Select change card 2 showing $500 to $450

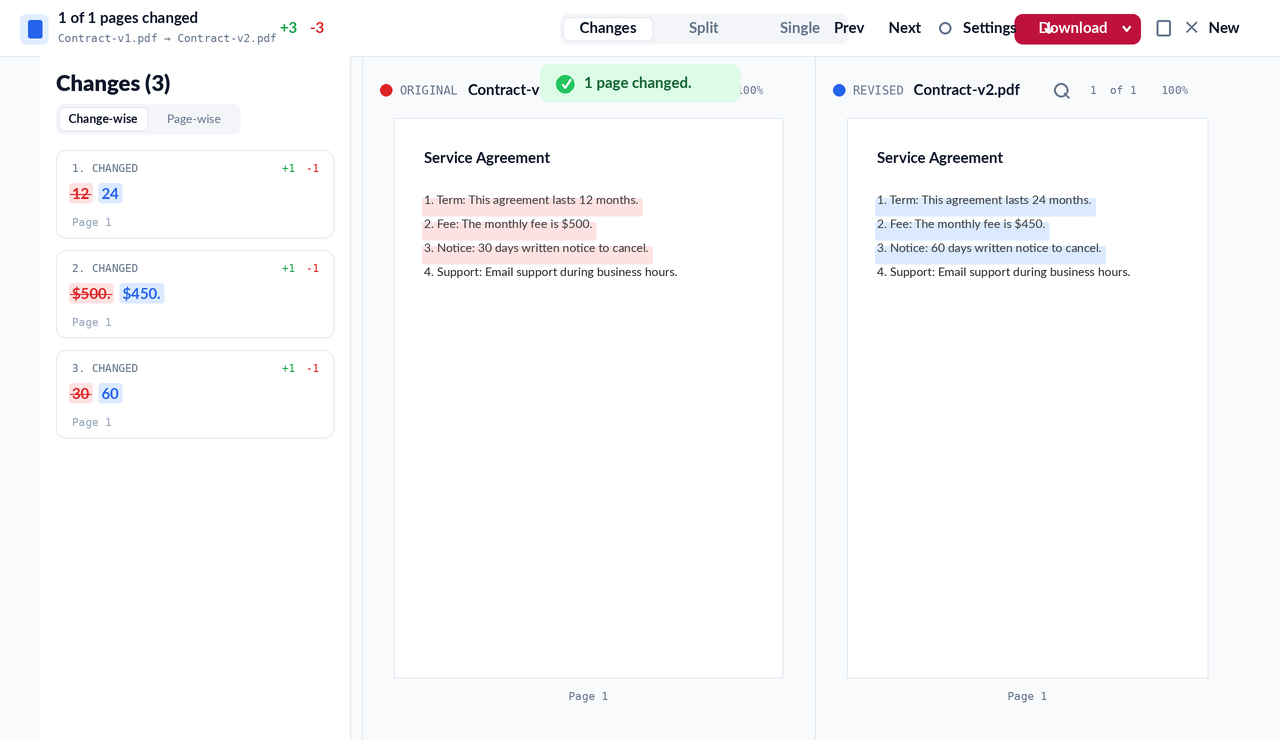tap(195, 294)
